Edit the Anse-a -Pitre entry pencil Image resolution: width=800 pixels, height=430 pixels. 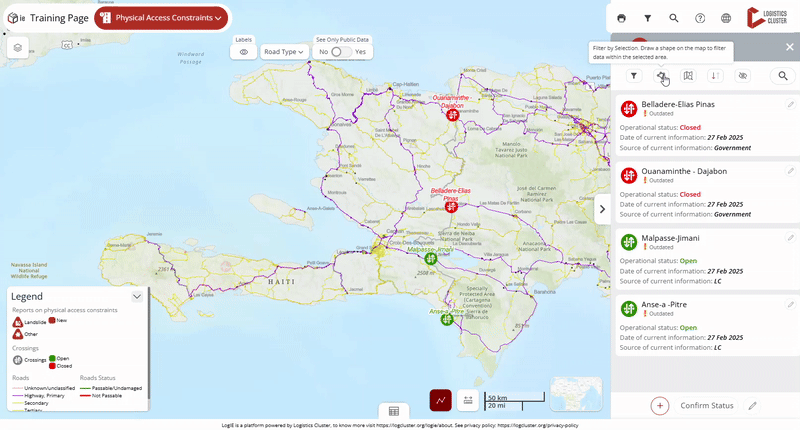(790, 305)
